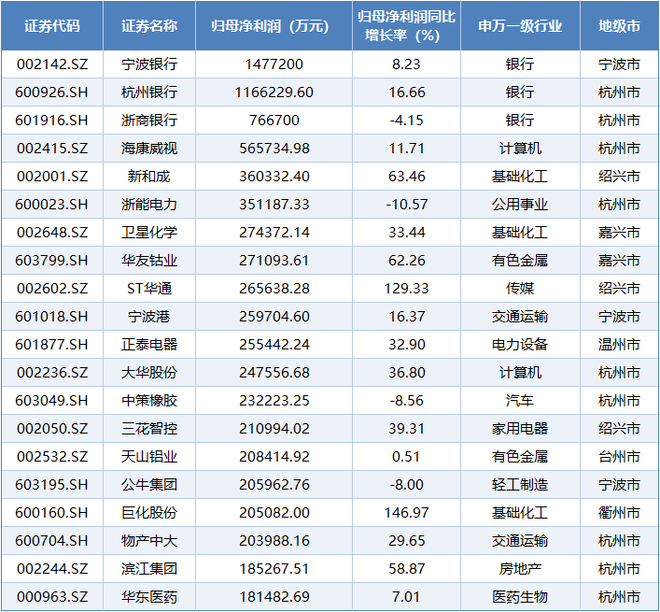The height and width of the screenshot is (612, 660).
Task: Select the 传媒 industry cell
Action: coord(520,288)
